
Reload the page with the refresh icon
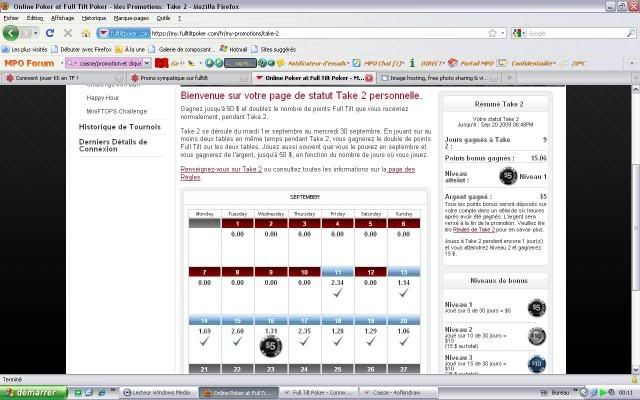click(50, 33)
